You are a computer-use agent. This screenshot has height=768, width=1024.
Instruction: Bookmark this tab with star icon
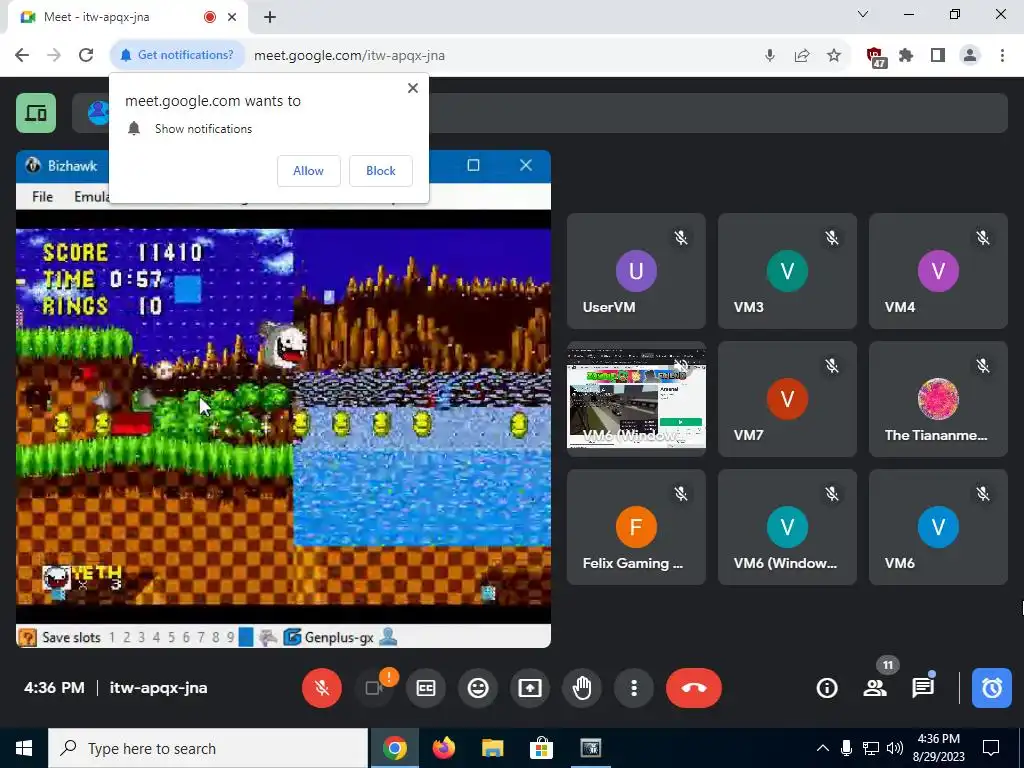[834, 56]
